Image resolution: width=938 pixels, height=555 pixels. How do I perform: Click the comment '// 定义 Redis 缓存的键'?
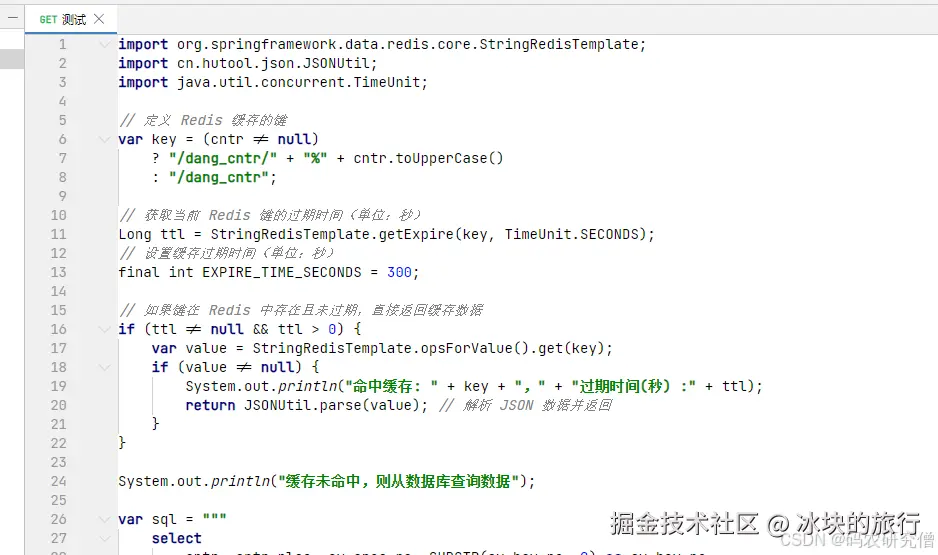click(x=203, y=120)
